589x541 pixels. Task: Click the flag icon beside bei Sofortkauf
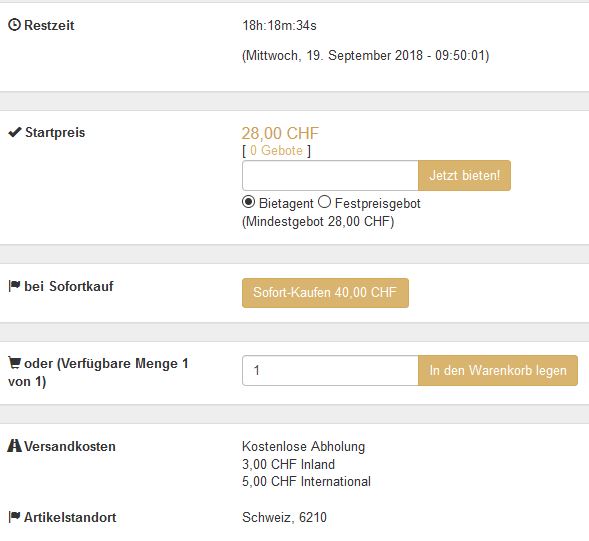[x=14, y=286]
